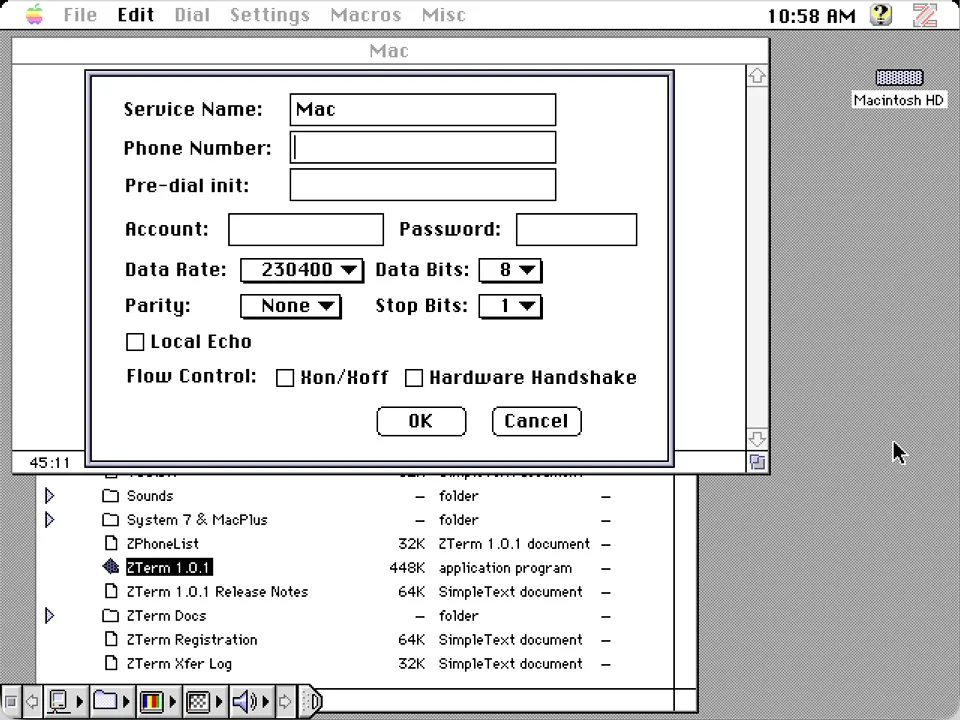This screenshot has width=960, height=720.
Task: Click the application menu icon at top right
Action: [925, 15]
